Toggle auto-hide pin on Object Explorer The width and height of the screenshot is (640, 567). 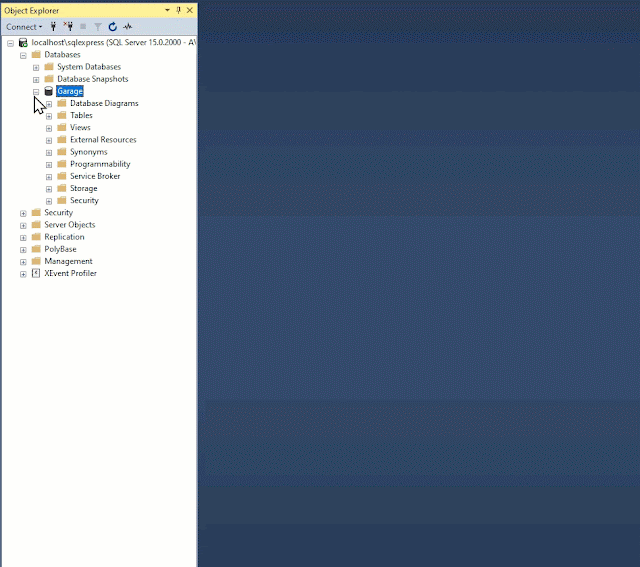coord(178,10)
